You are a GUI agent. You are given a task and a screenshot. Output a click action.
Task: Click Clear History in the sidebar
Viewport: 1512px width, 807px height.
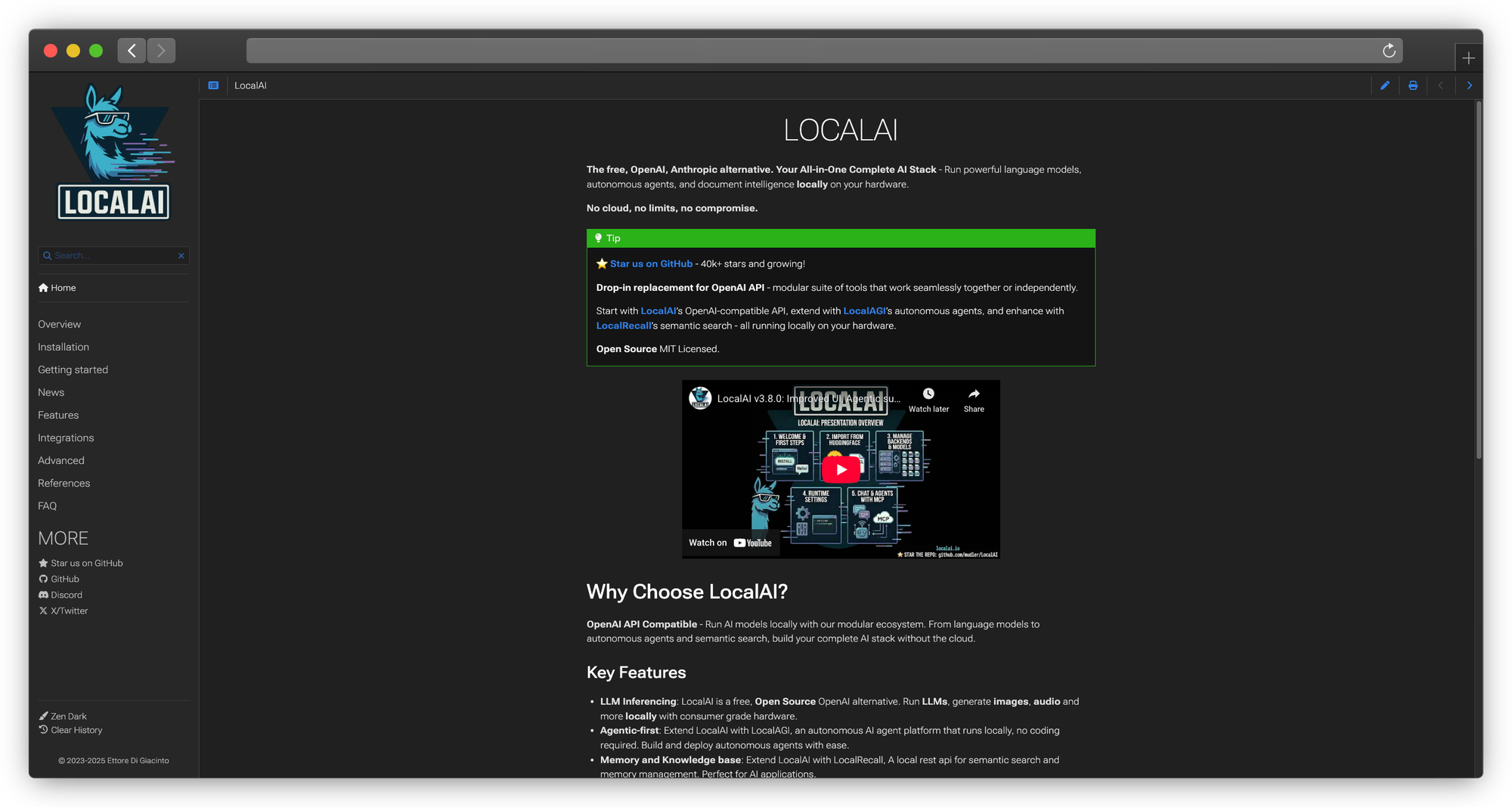pyautogui.click(x=76, y=730)
